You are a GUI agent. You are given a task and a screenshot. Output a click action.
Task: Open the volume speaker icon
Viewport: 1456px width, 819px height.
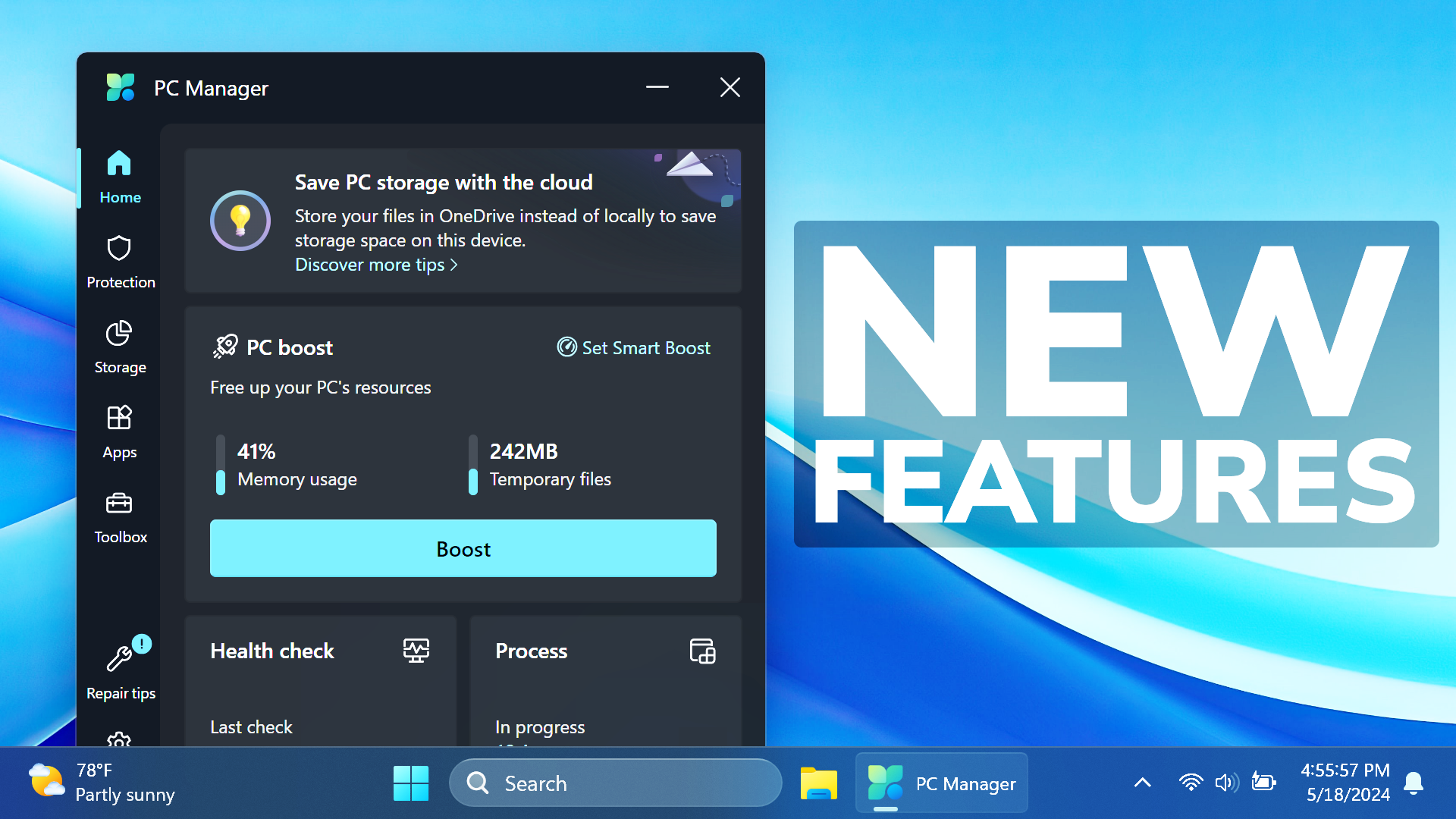pos(1227,783)
